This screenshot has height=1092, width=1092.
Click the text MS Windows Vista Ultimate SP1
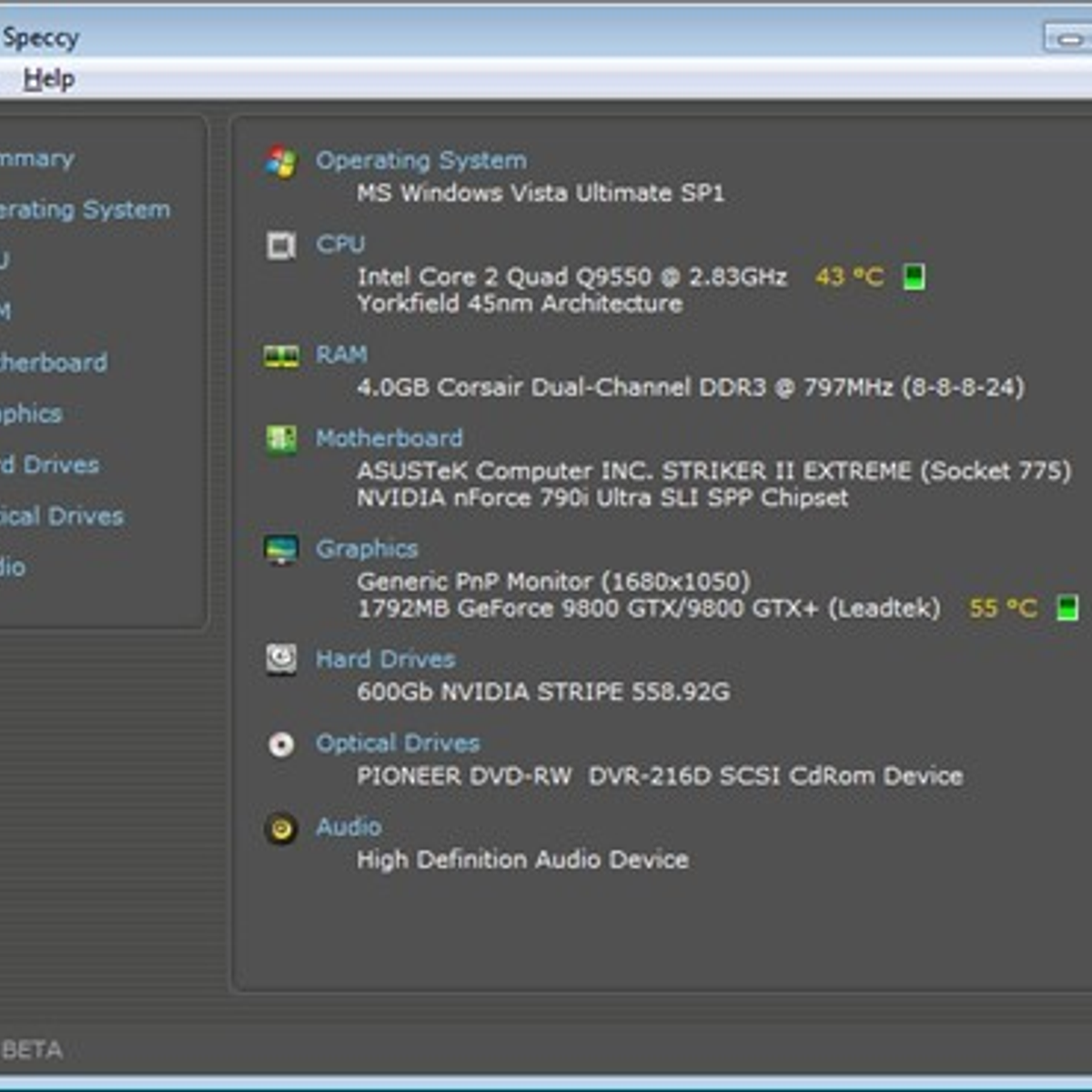coord(541,193)
